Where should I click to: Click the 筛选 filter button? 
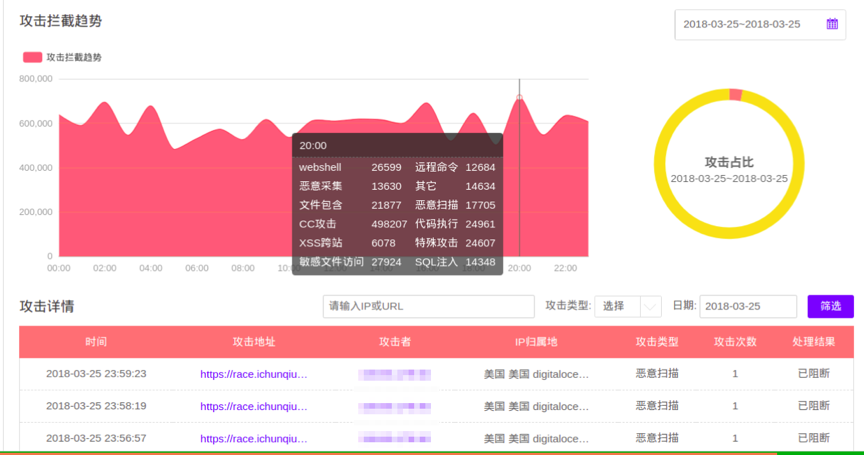[x=830, y=306]
